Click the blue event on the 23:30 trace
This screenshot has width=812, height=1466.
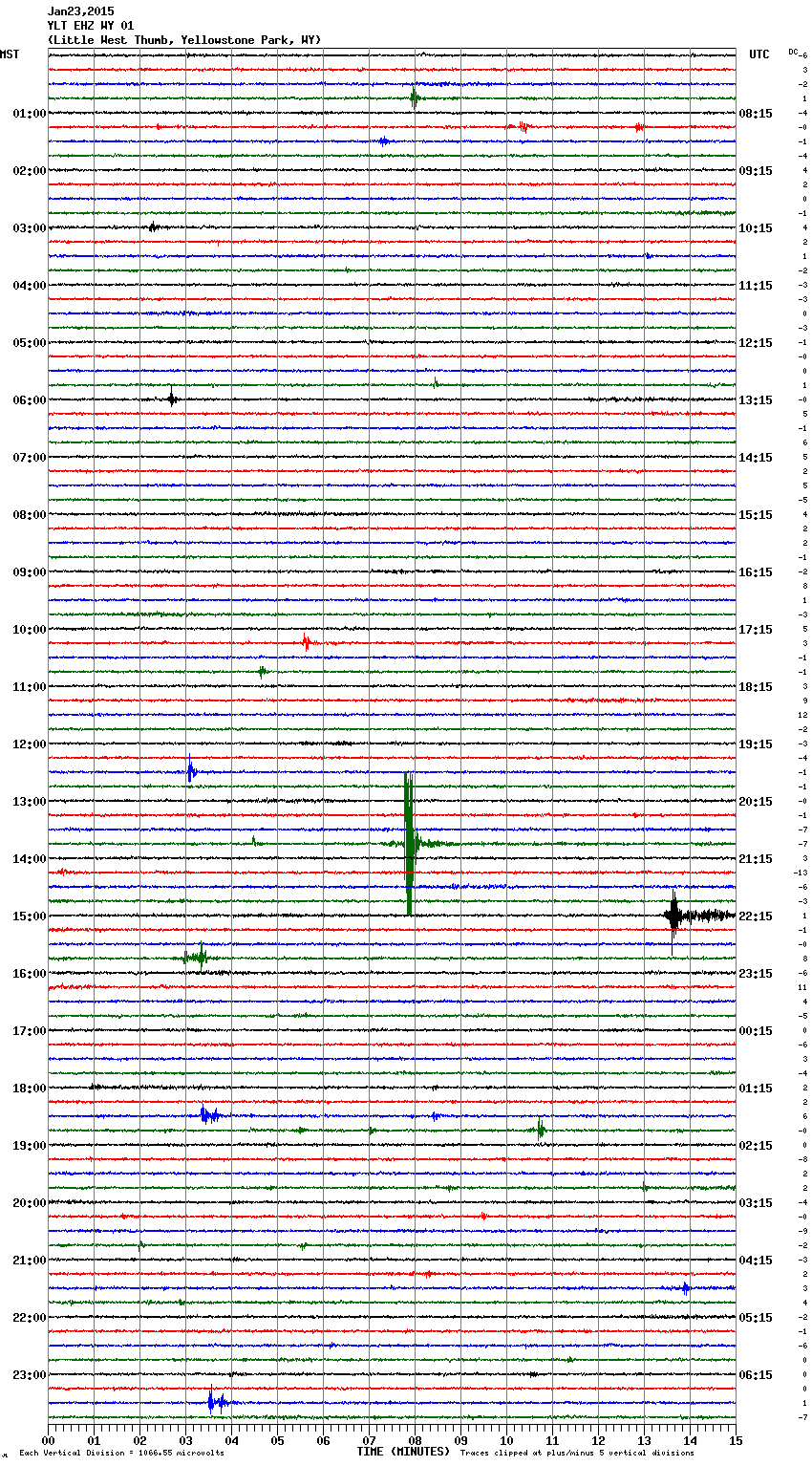click(x=216, y=1402)
